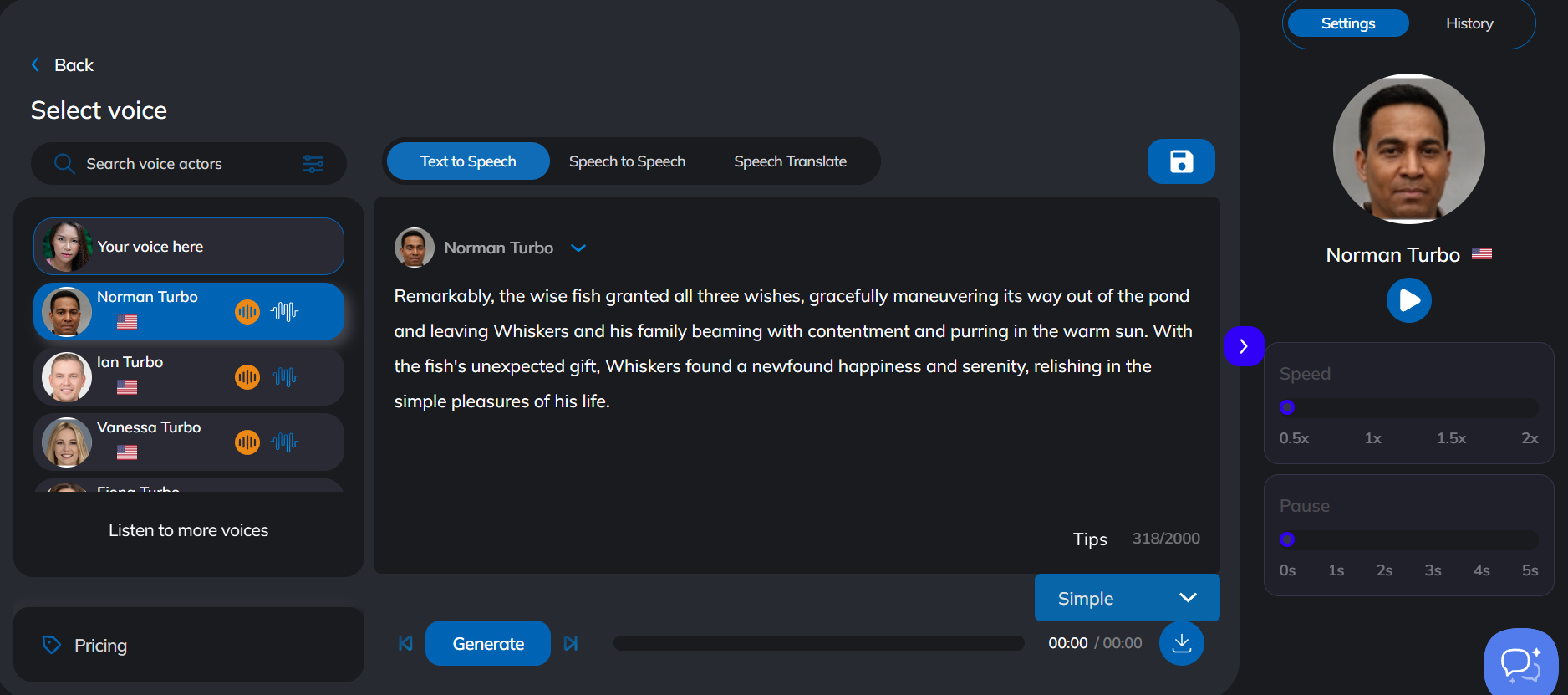Screen dimensions: 1568x695
Task: Expand the Norman Turbo voice dropdown
Action: pyautogui.click(x=578, y=248)
